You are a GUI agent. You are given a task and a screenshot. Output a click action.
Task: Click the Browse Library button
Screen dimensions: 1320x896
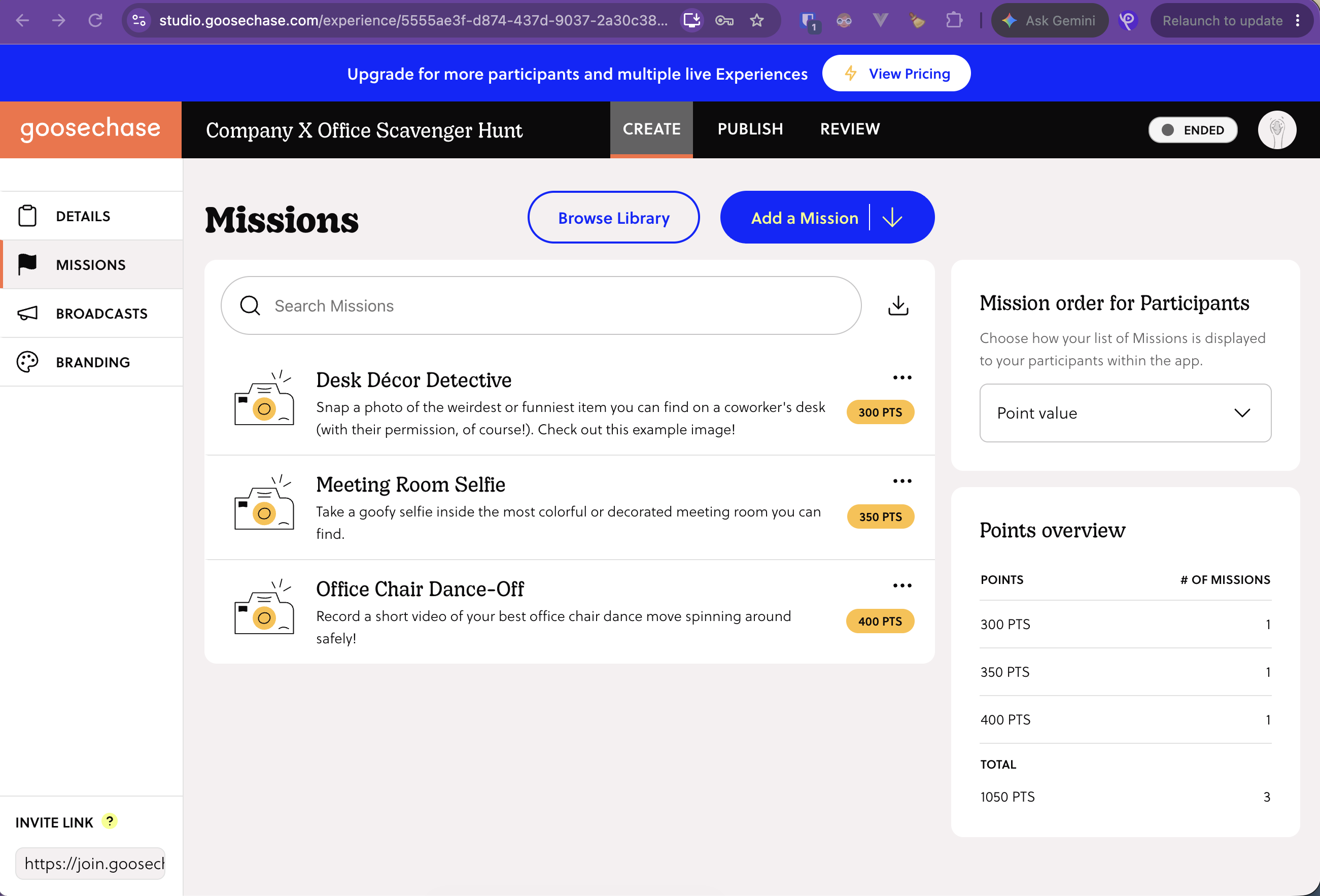(x=613, y=218)
